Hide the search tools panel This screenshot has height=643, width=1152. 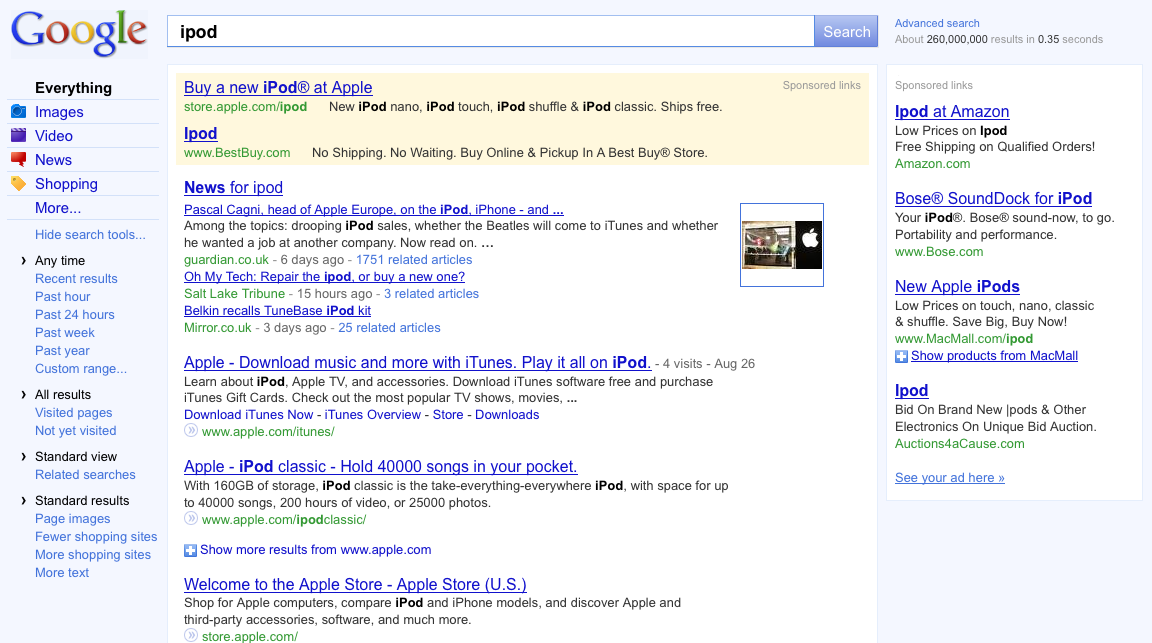pos(90,234)
